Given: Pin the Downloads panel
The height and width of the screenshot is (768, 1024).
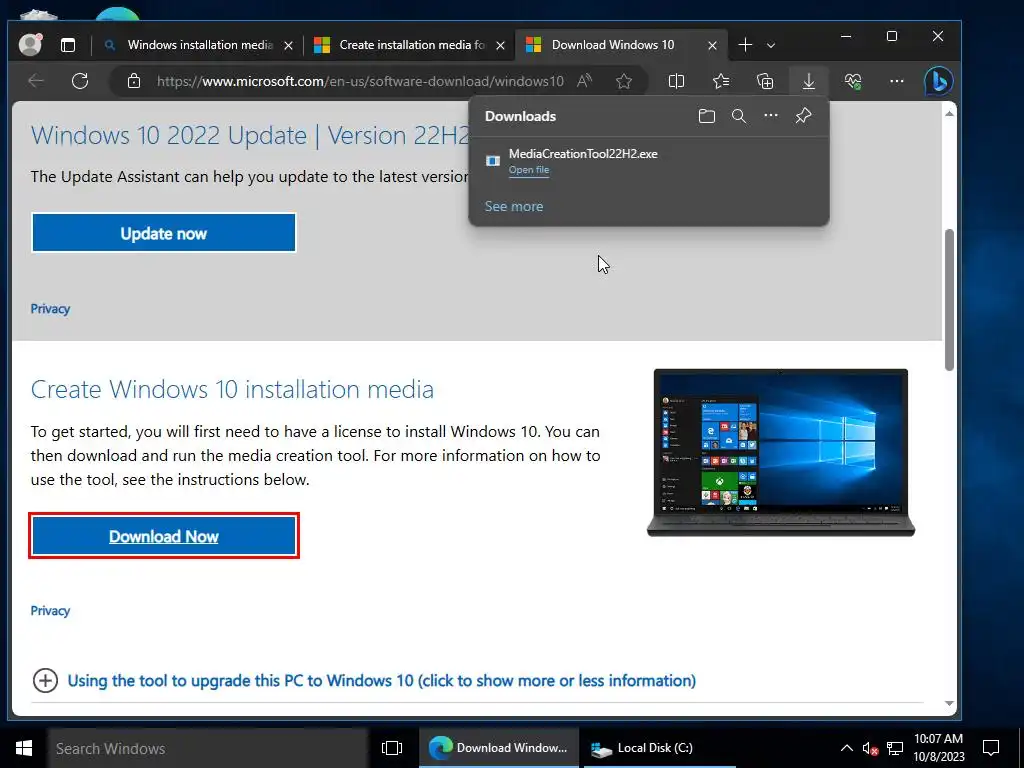Looking at the screenshot, I should tap(803, 116).
